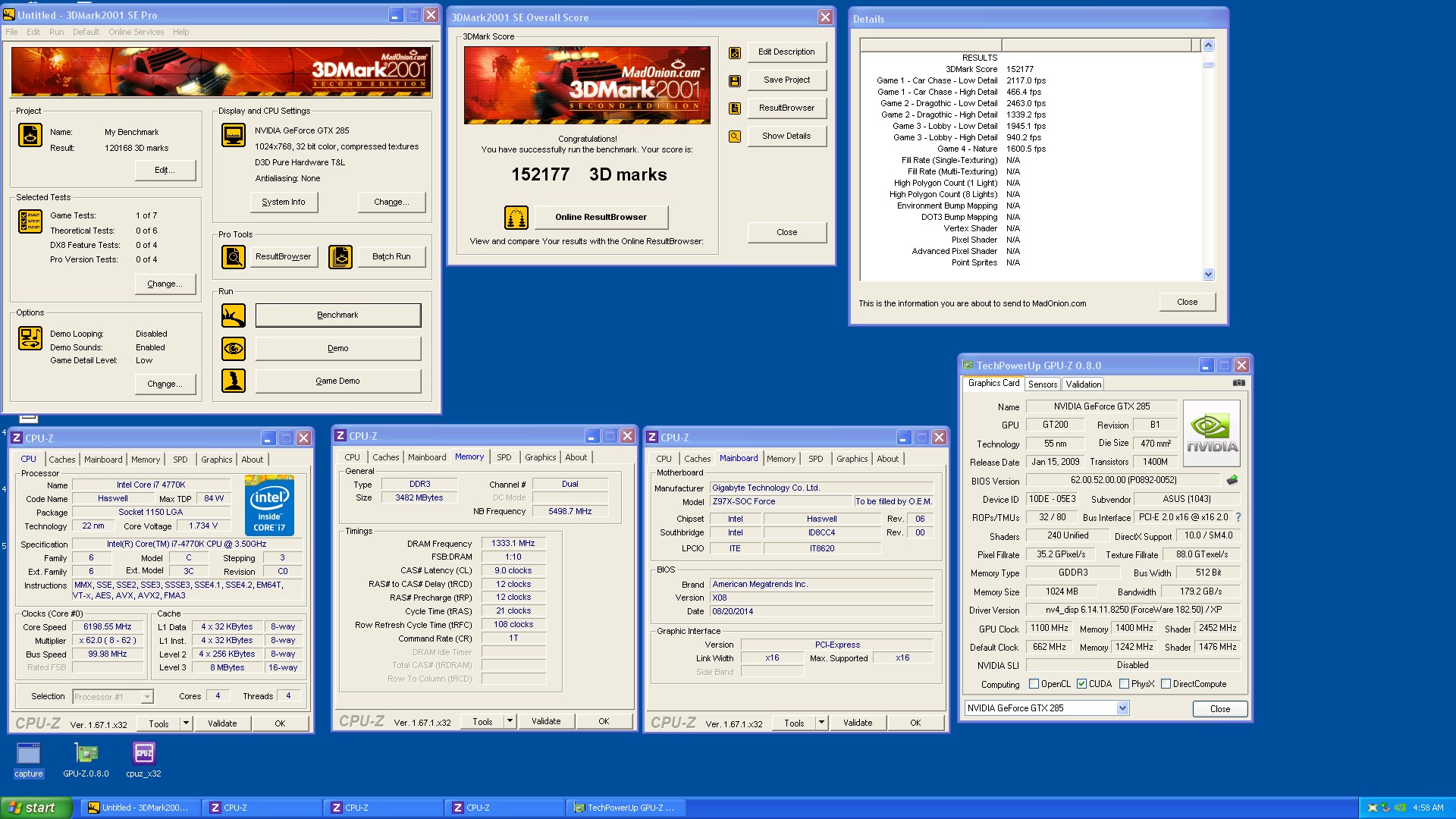This screenshot has width=1456, height=819.
Task: Click the Show Details magnifier icon
Action: pos(735,136)
